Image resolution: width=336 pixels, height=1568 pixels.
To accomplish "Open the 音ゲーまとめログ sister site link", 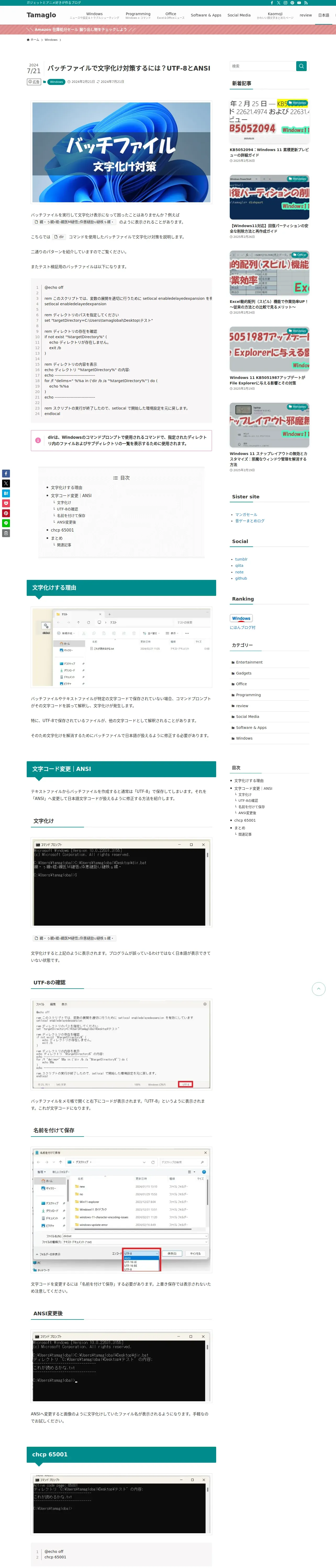I will click(x=250, y=521).
